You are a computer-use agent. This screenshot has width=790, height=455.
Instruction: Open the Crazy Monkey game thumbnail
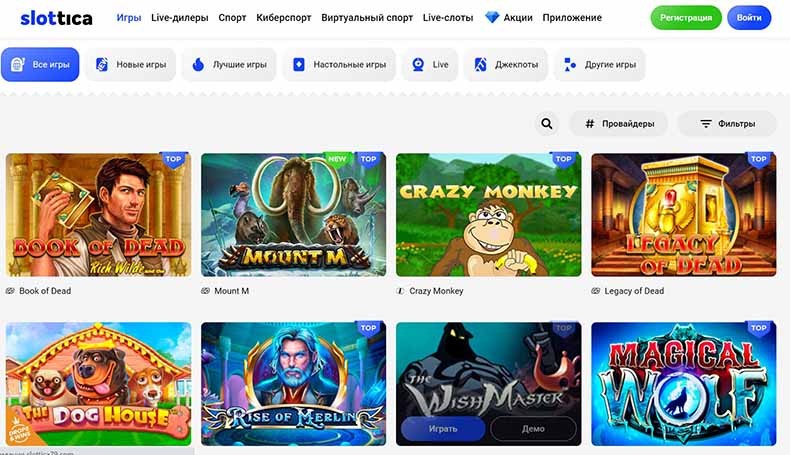pos(488,215)
